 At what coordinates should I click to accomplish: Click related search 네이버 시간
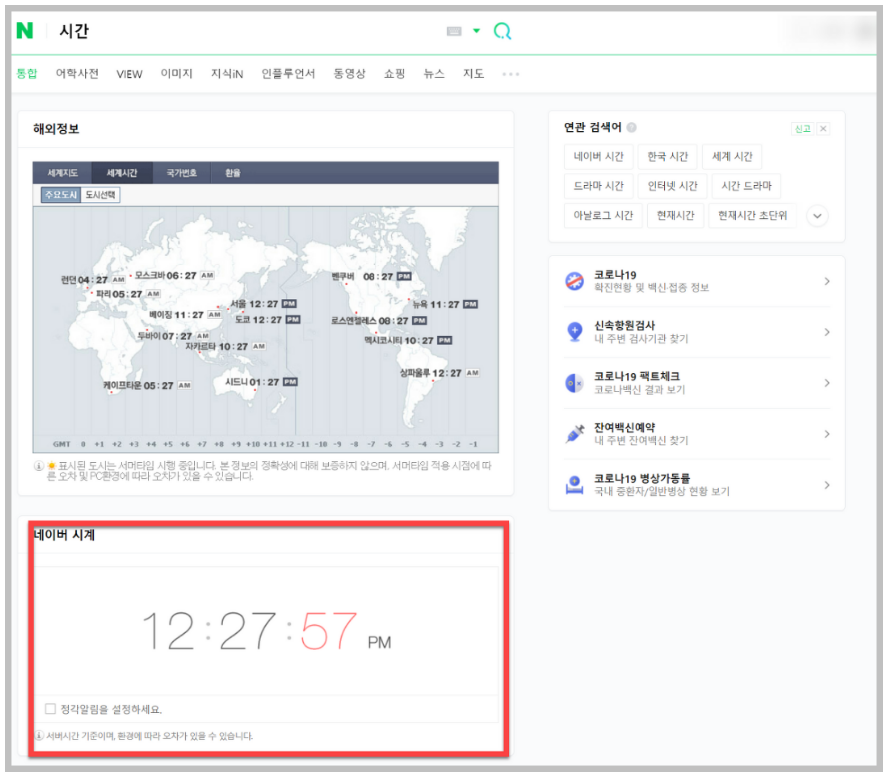tap(598, 156)
